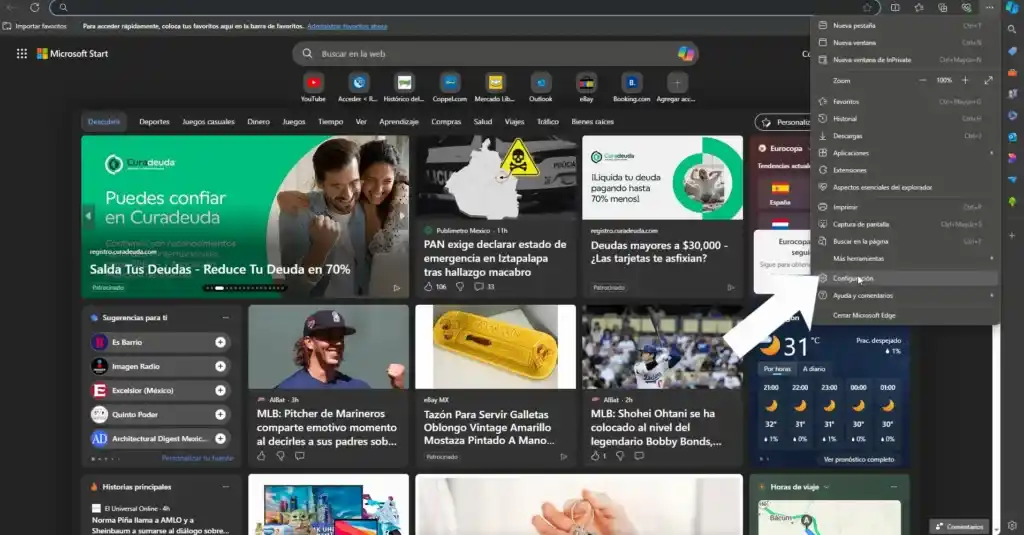Image resolution: width=1024 pixels, height=535 pixels.
Task: Open the gold cookie bowl eBay thumbnail
Action: click(496, 347)
